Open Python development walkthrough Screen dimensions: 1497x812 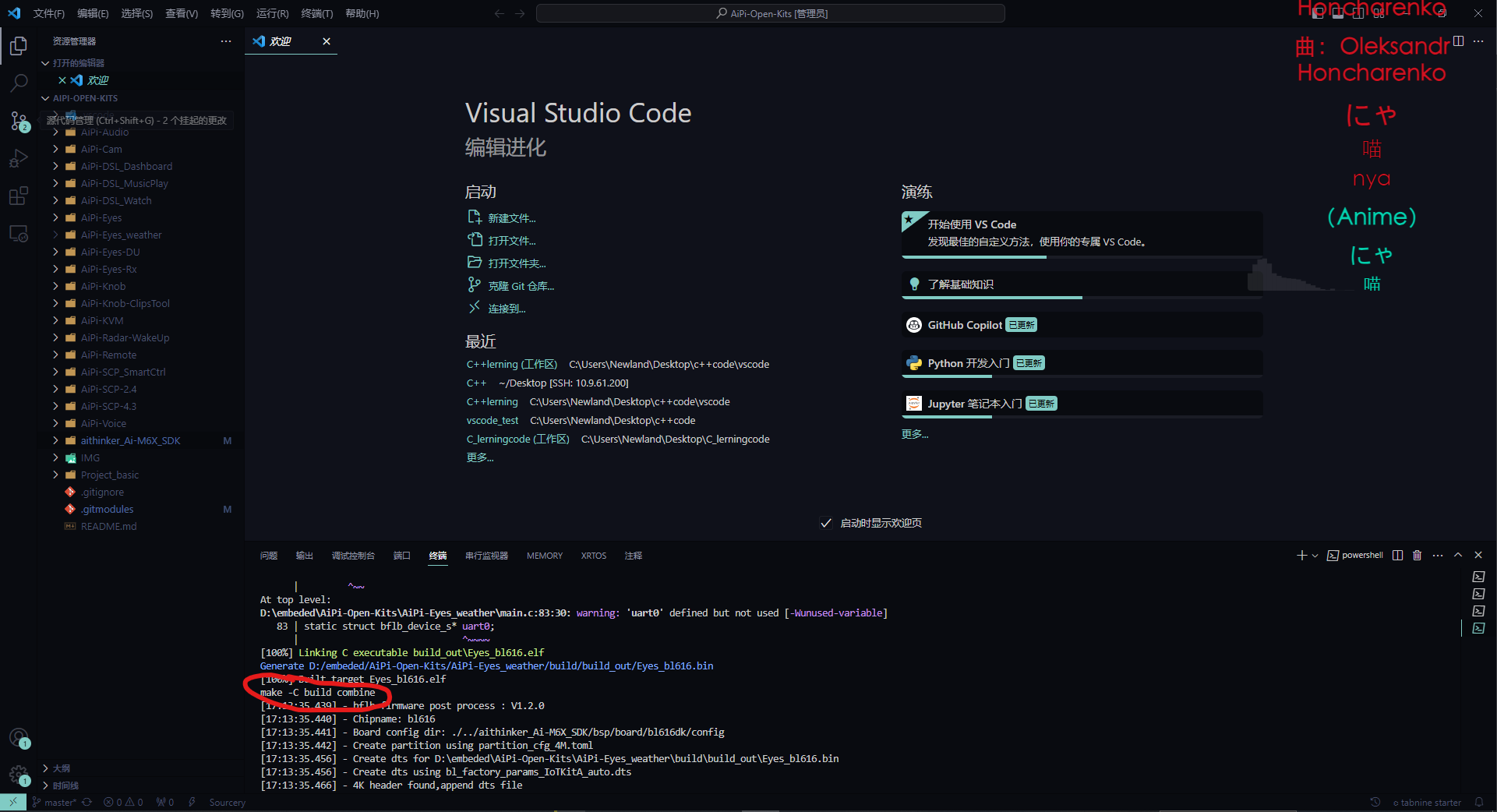[x=1082, y=363]
